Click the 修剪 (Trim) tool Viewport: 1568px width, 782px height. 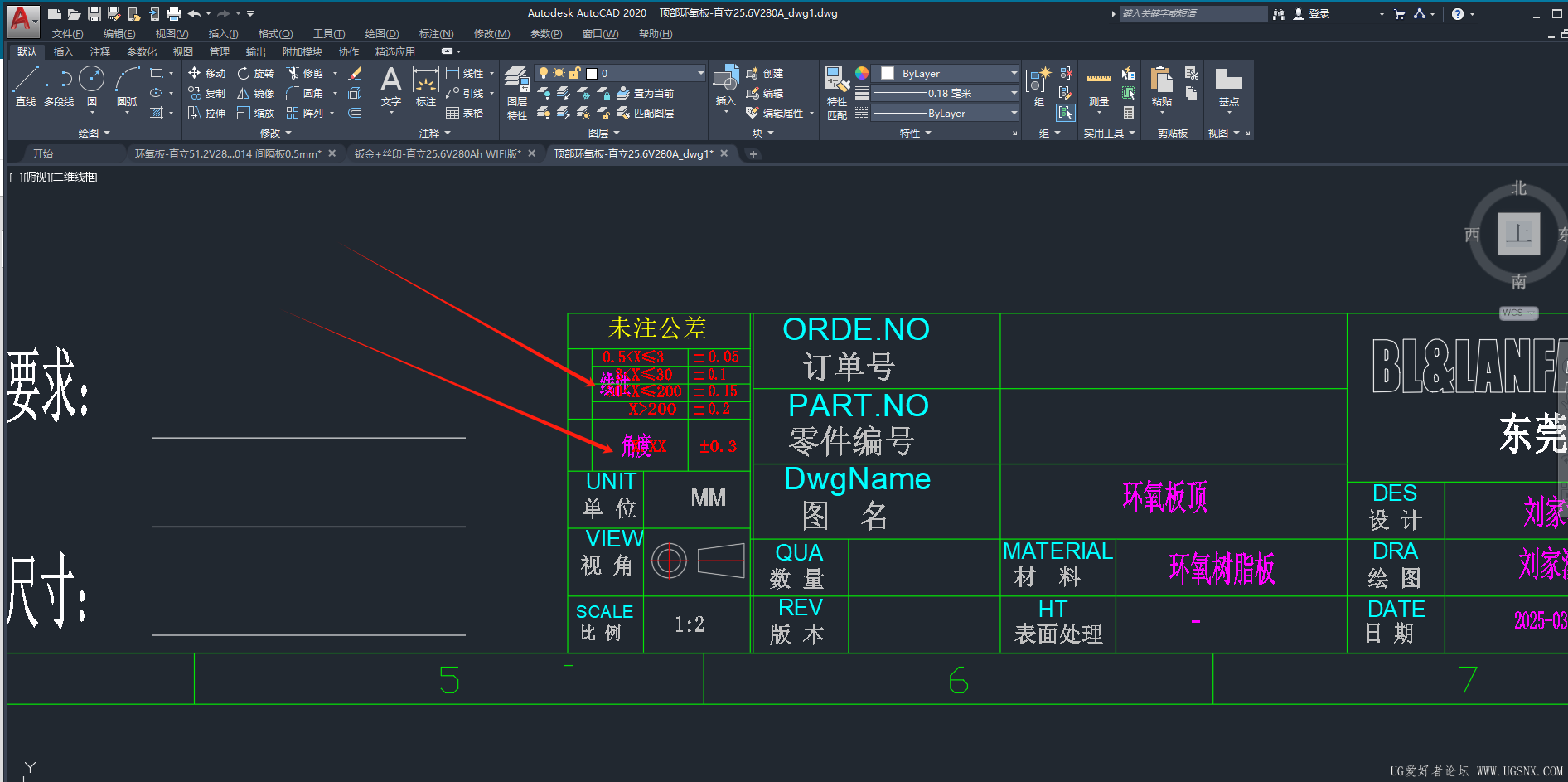point(305,73)
